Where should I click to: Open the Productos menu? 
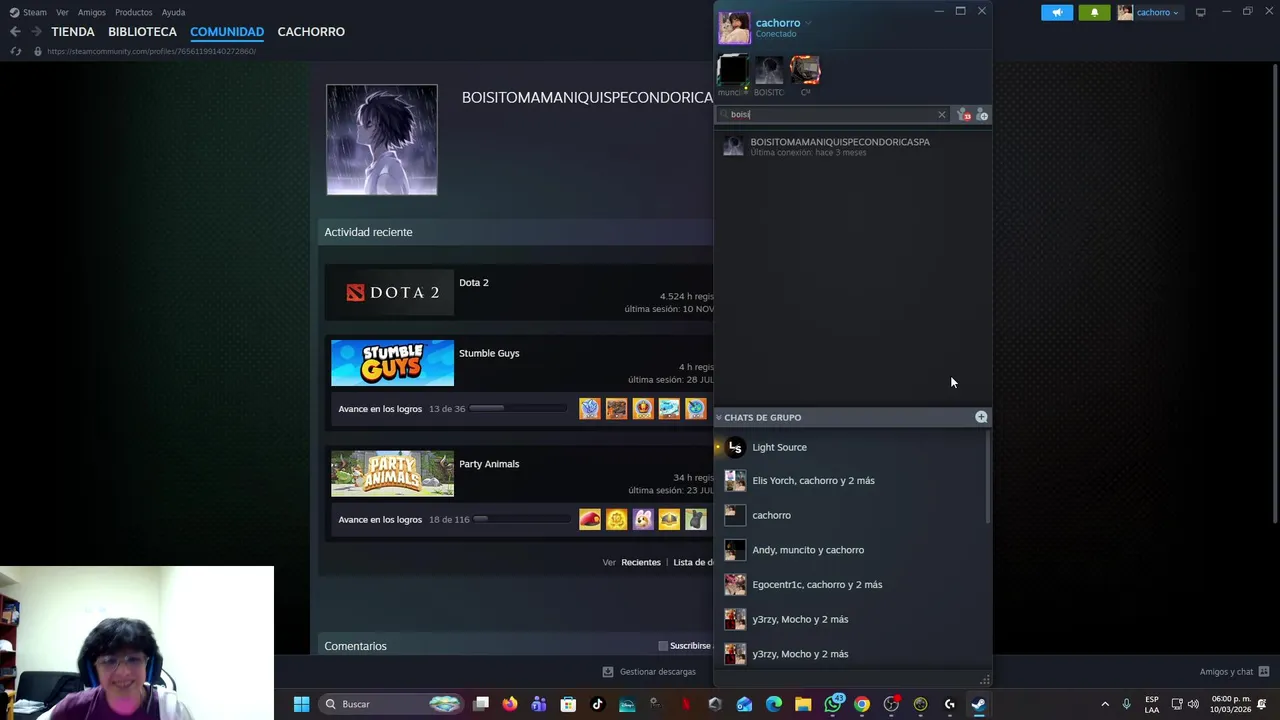[x=133, y=12]
